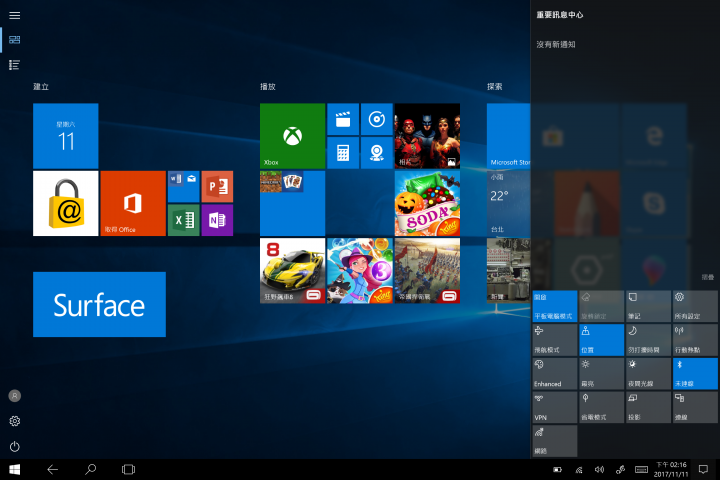Image resolution: width=720 pixels, height=480 pixels.
Task: Toggle 位置 location quick action
Action: [x=602, y=340]
